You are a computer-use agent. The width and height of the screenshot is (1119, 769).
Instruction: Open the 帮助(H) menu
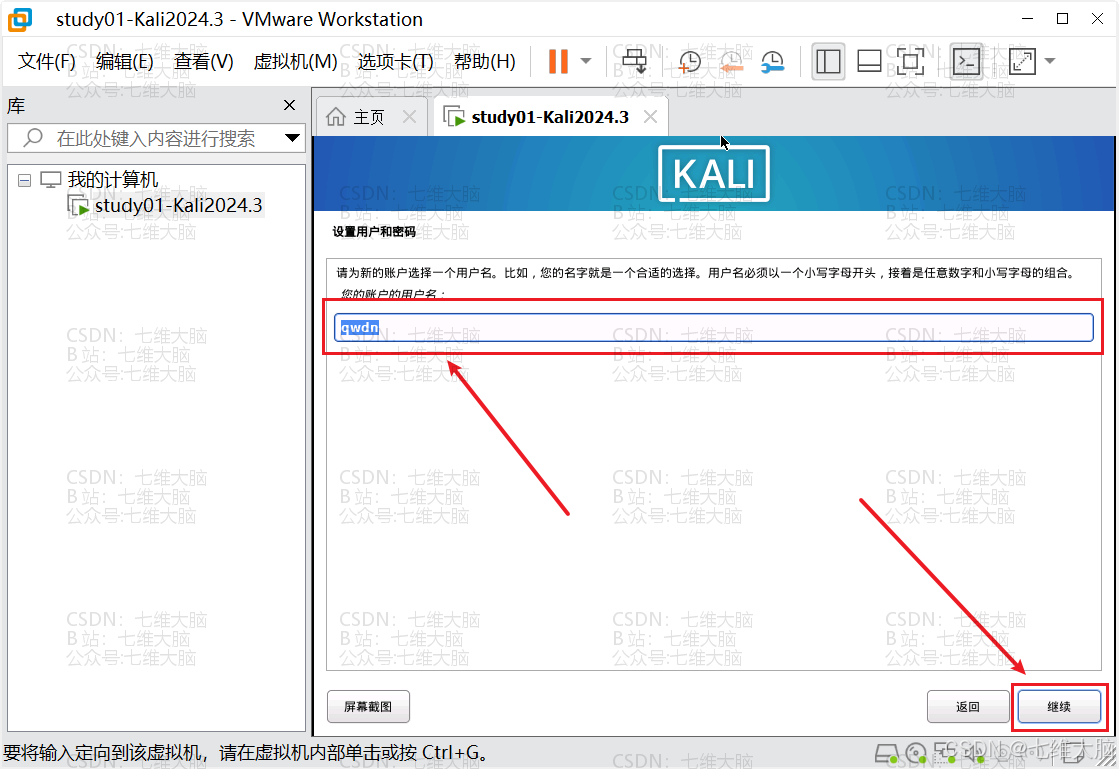485,61
